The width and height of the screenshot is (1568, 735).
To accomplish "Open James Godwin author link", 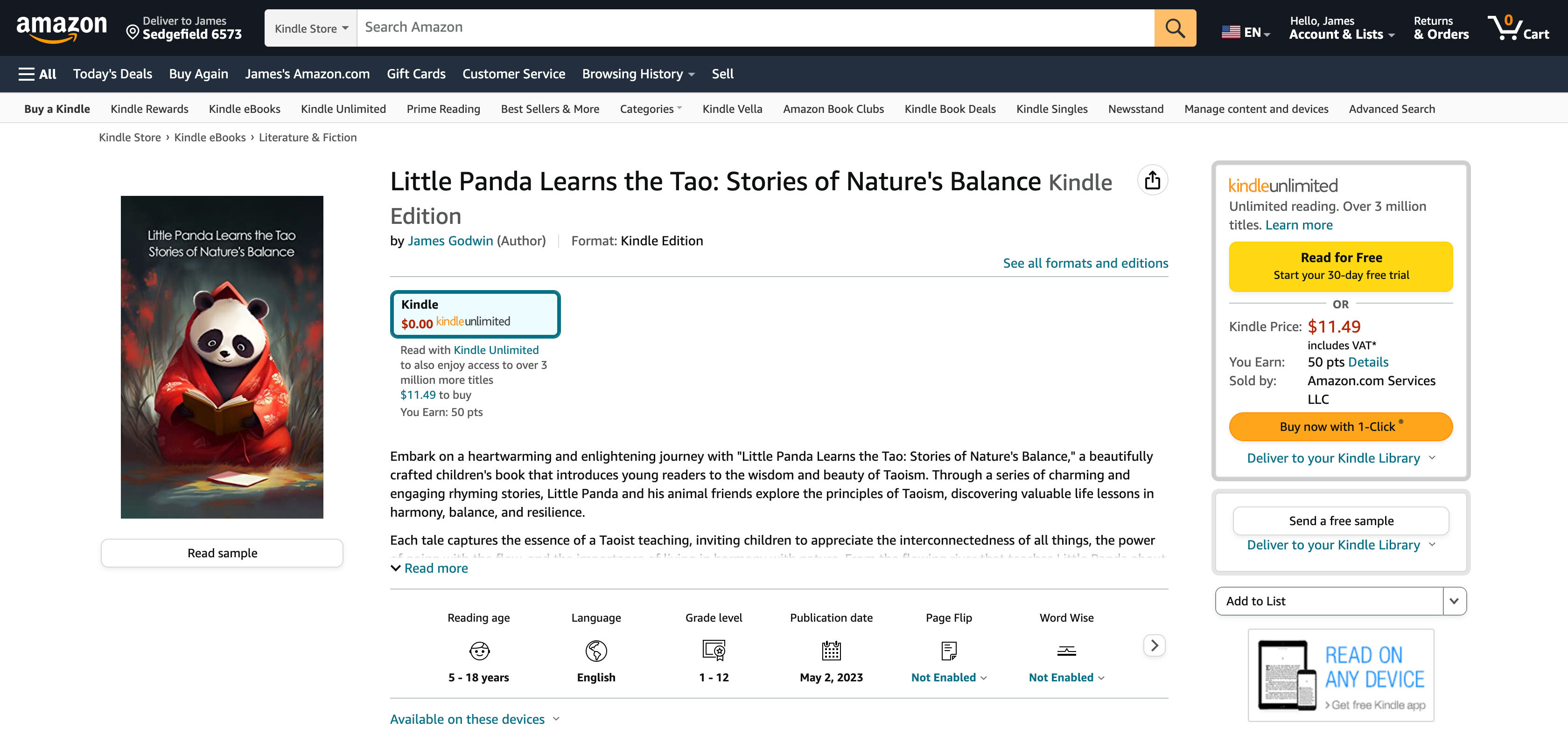I will click(450, 241).
